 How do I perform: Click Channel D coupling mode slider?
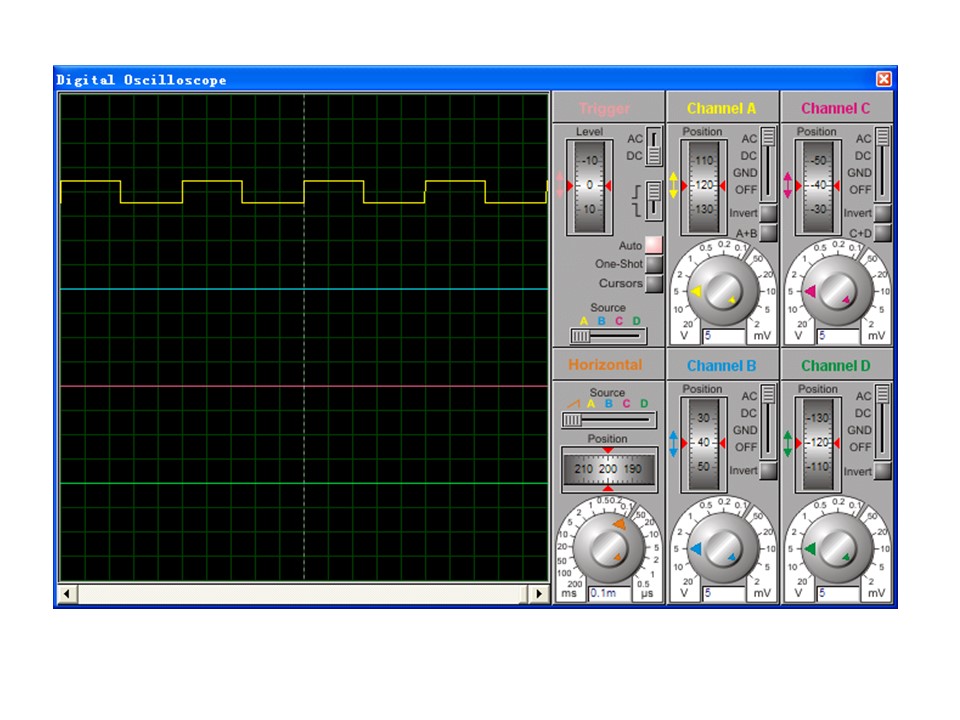click(x=882, y=421)
